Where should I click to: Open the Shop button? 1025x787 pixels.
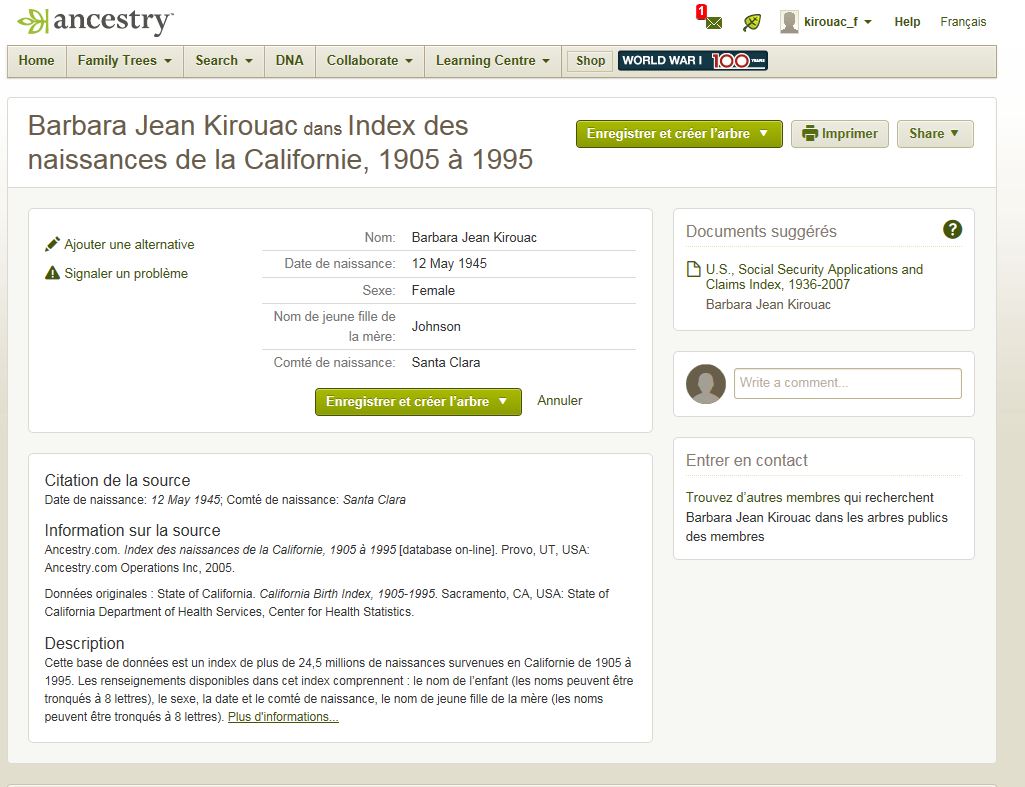(590, 61)
